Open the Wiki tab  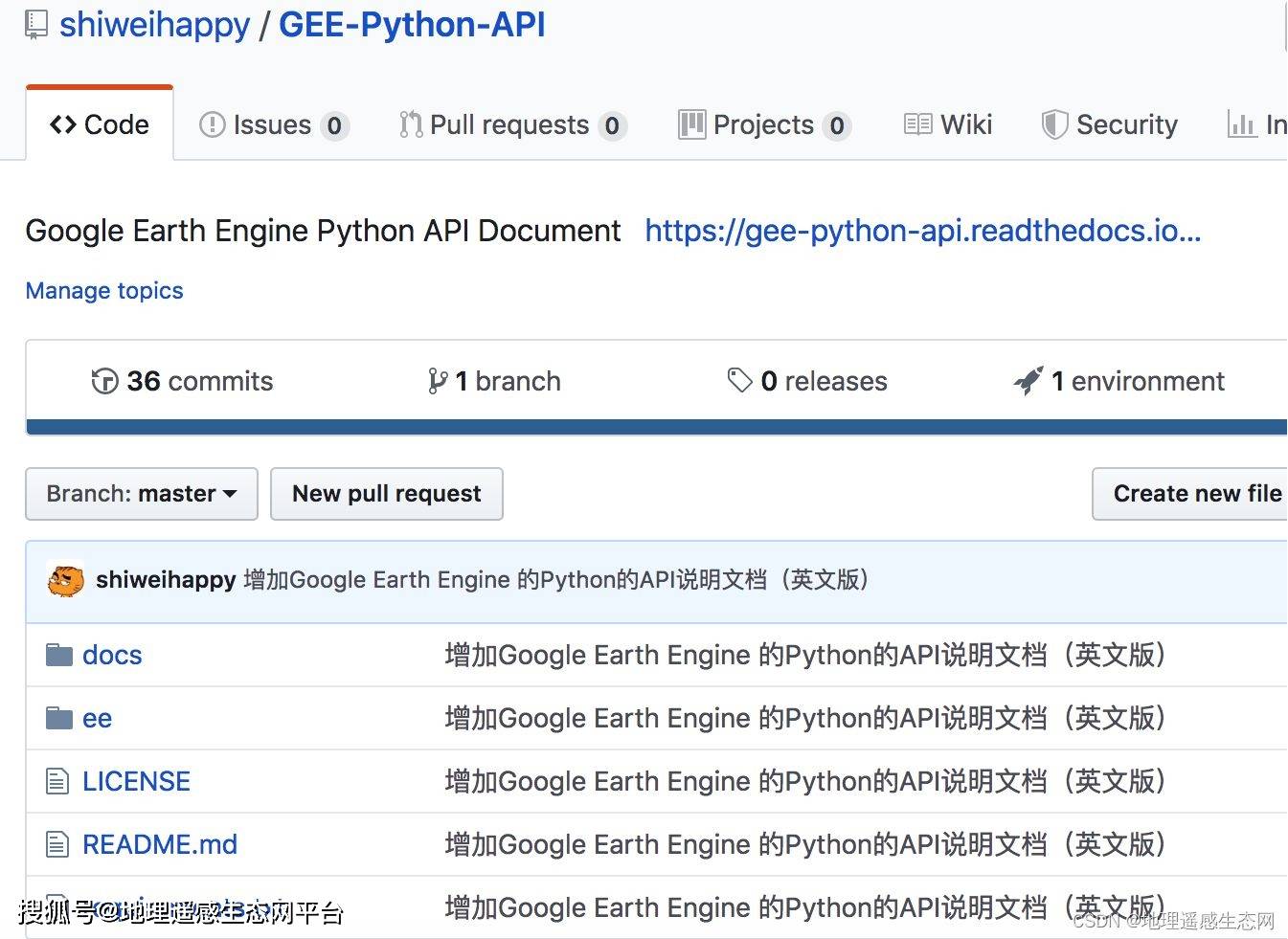(948, 124)
